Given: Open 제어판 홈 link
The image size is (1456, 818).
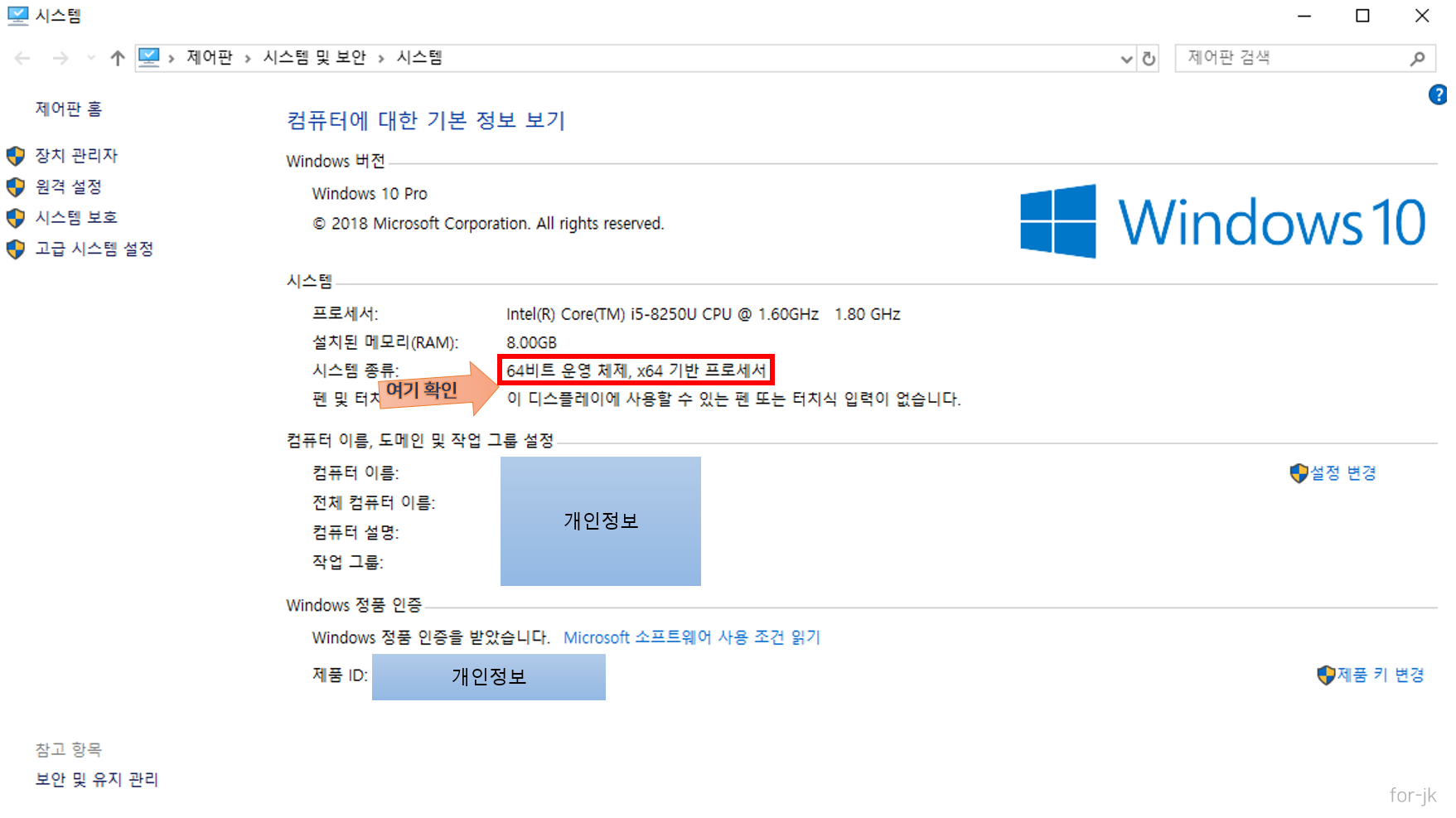Looking at the screenshot, I should (x=69, y=109).
